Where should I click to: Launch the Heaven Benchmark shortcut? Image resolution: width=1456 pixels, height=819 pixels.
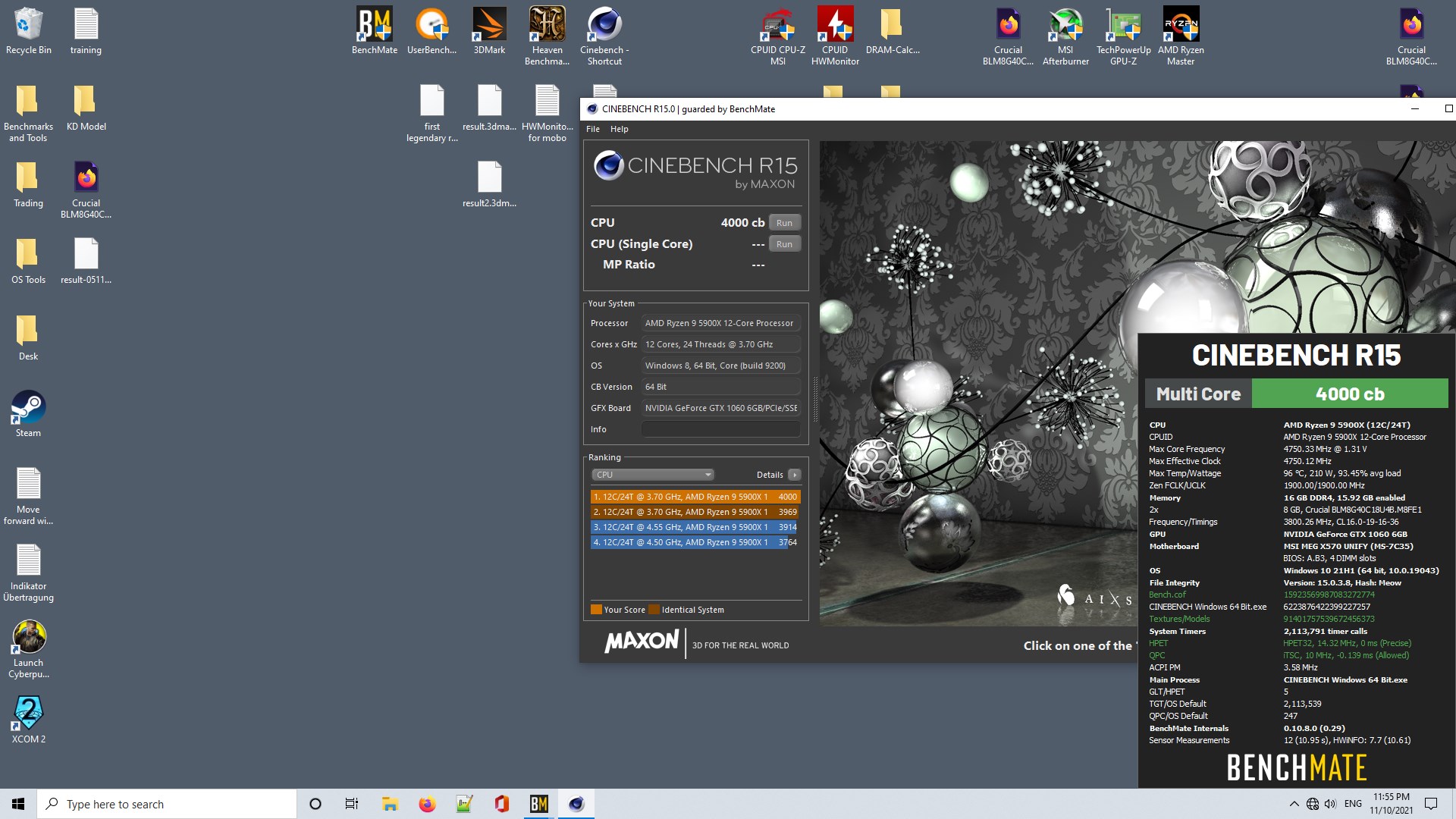pyautogui.click(x=547, y=36)
